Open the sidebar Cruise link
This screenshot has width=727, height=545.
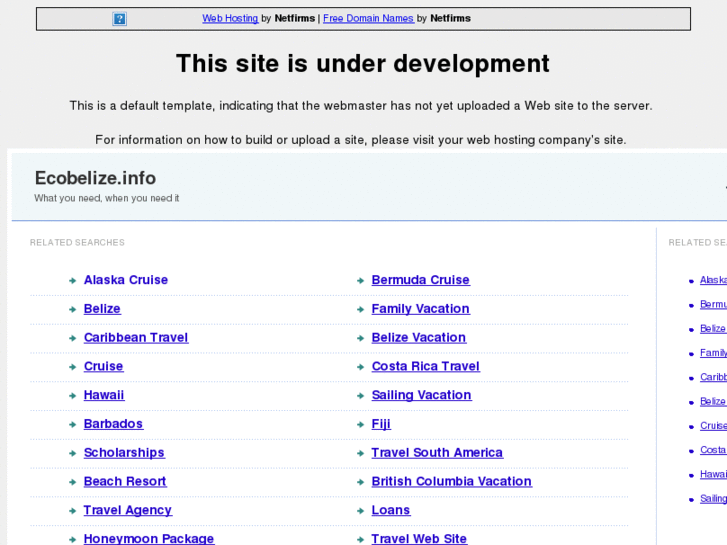tap(713, 425)
